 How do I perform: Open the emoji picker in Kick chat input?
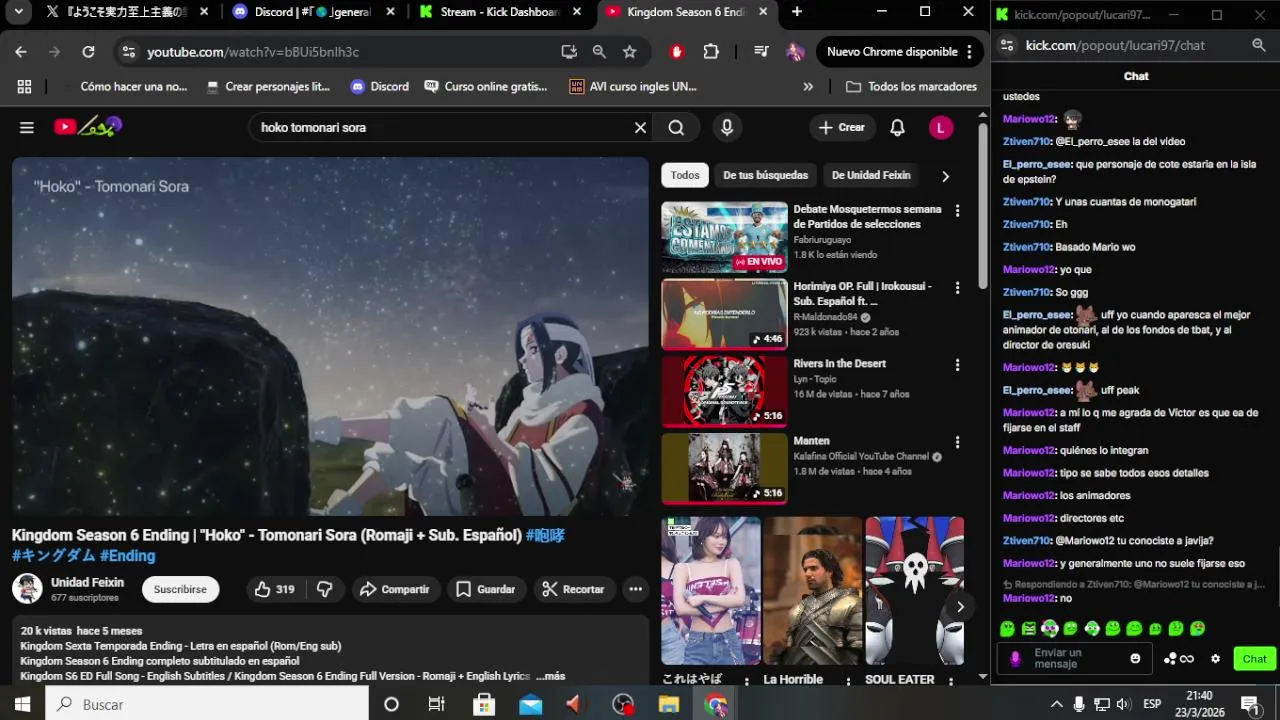coord(1135,658)
